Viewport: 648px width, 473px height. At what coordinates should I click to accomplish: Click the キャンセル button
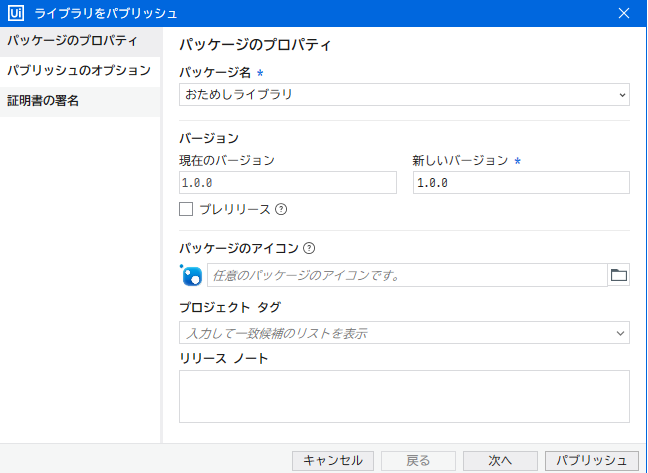point(333,461)
